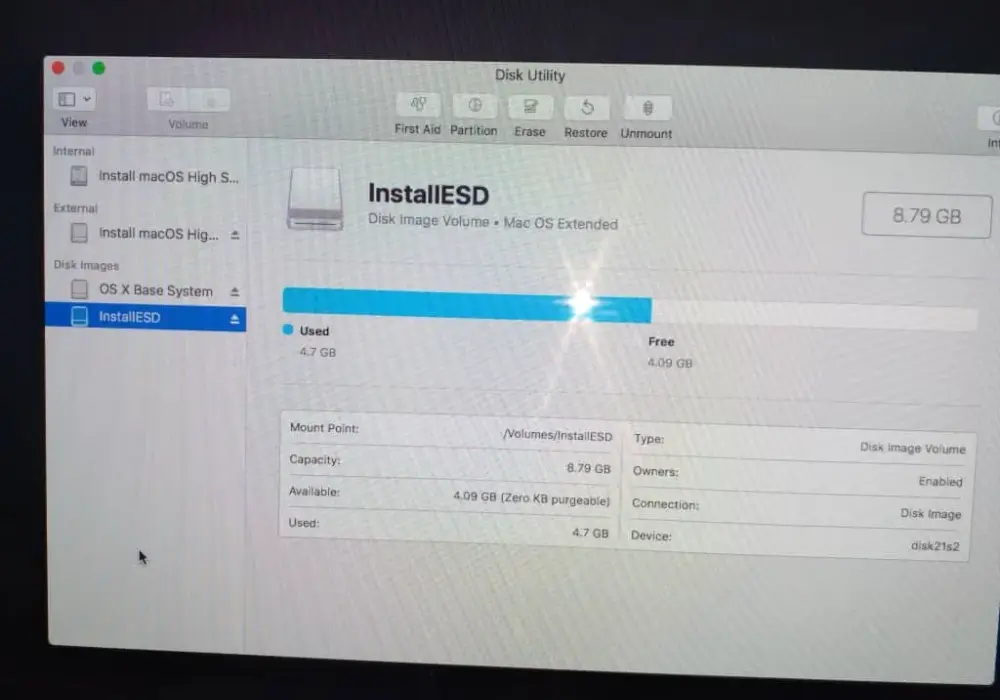Click the Internal sidebar section header
The height and width of the screenshot is (700, 1000).
(x=73, y=151)
